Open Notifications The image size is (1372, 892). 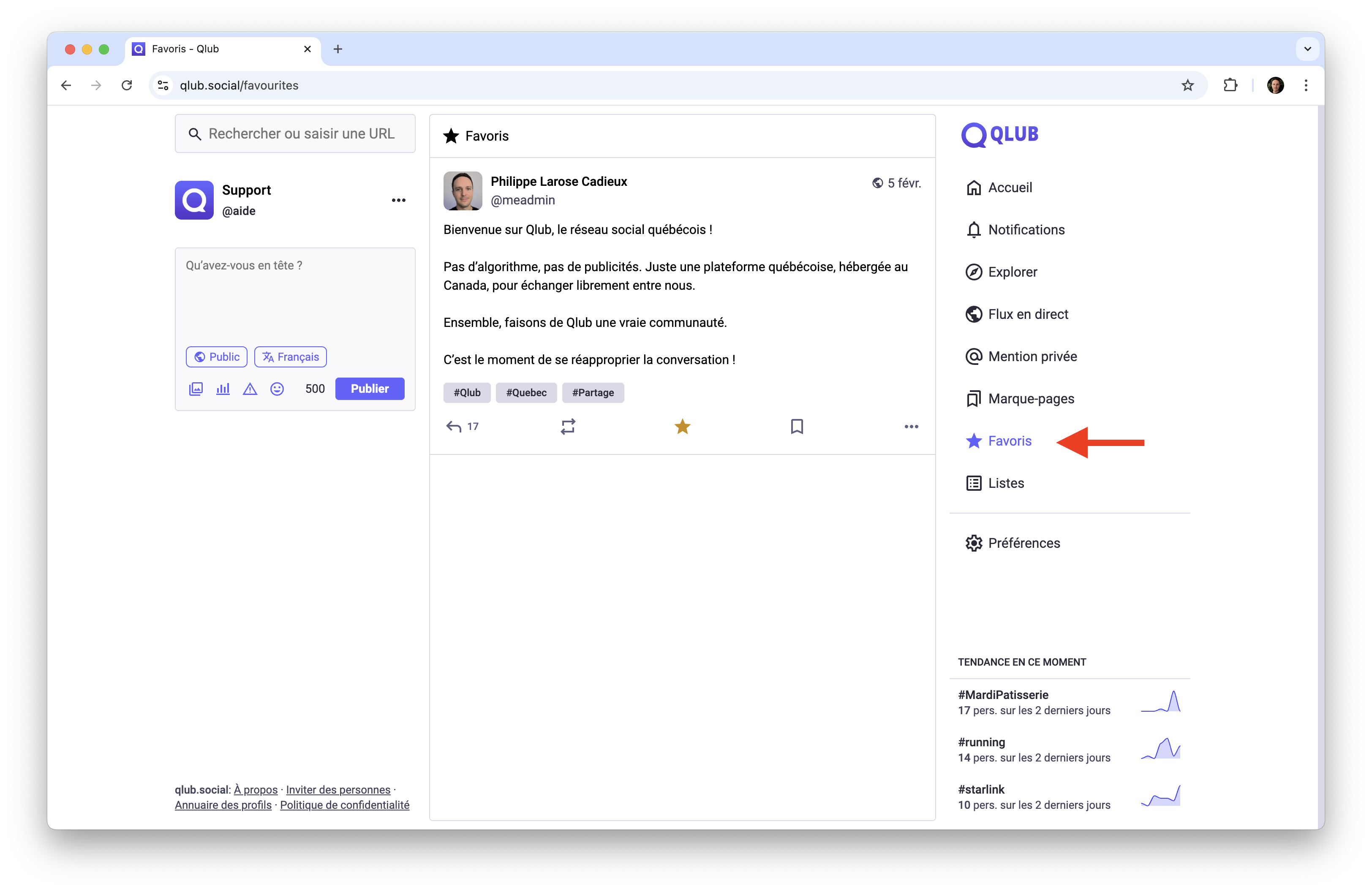(1015, 230)
